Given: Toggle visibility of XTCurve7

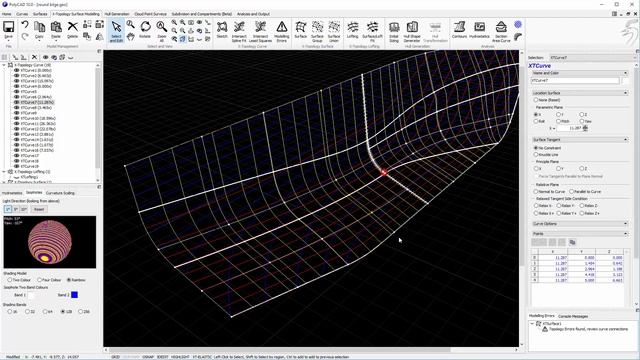Looking at the screenshot, I should [x=17, y=102].
